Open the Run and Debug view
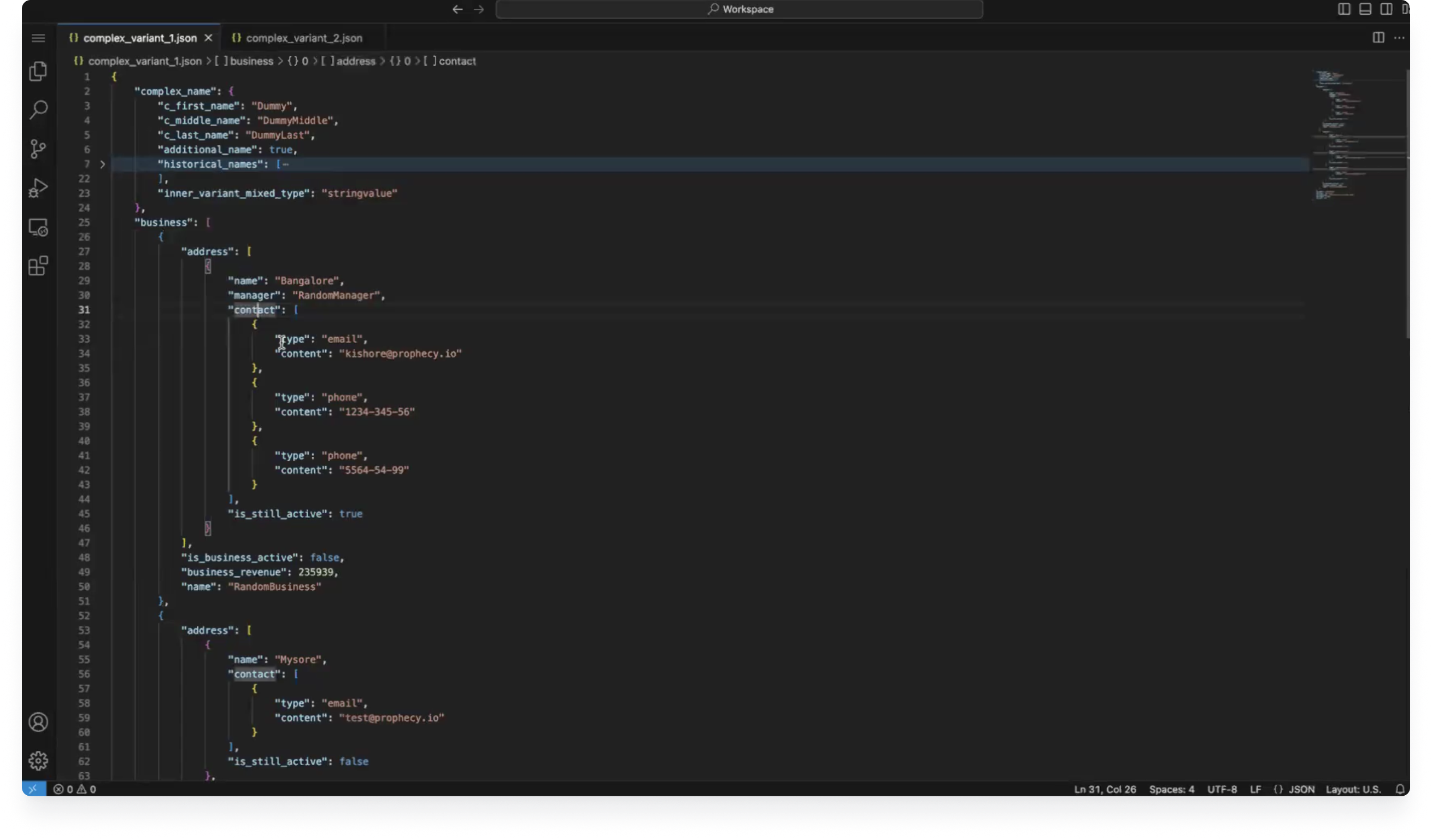 coord(38,188)
